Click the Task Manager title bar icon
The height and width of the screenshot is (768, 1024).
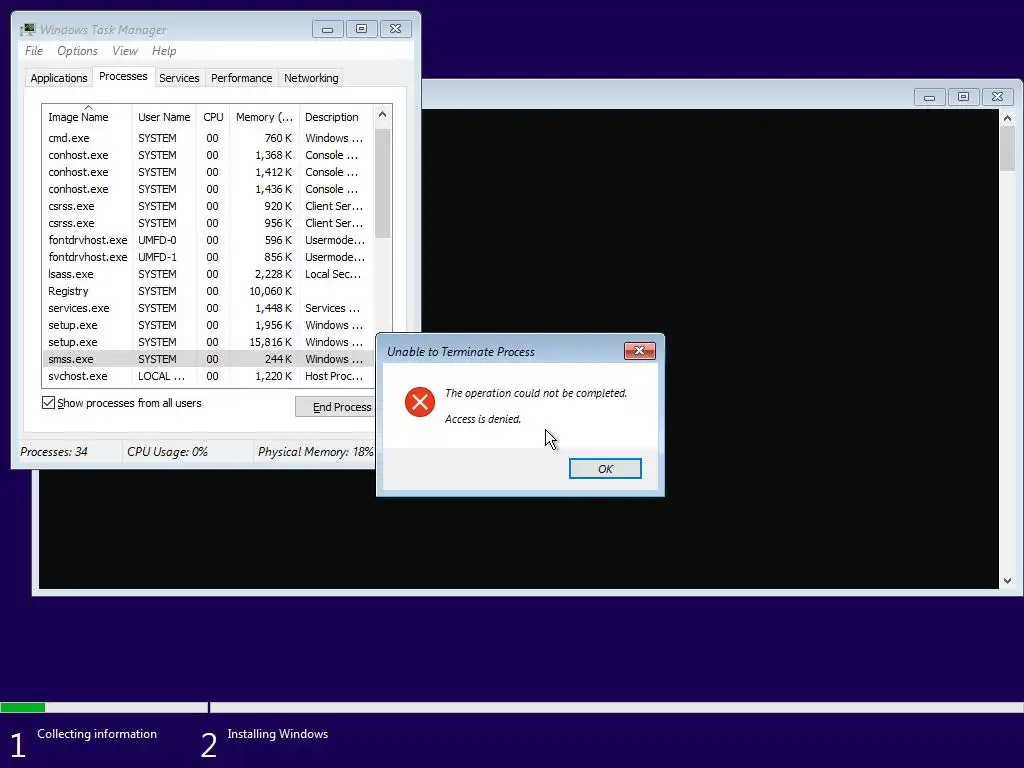pyautogui.click(x=27, y=29)
